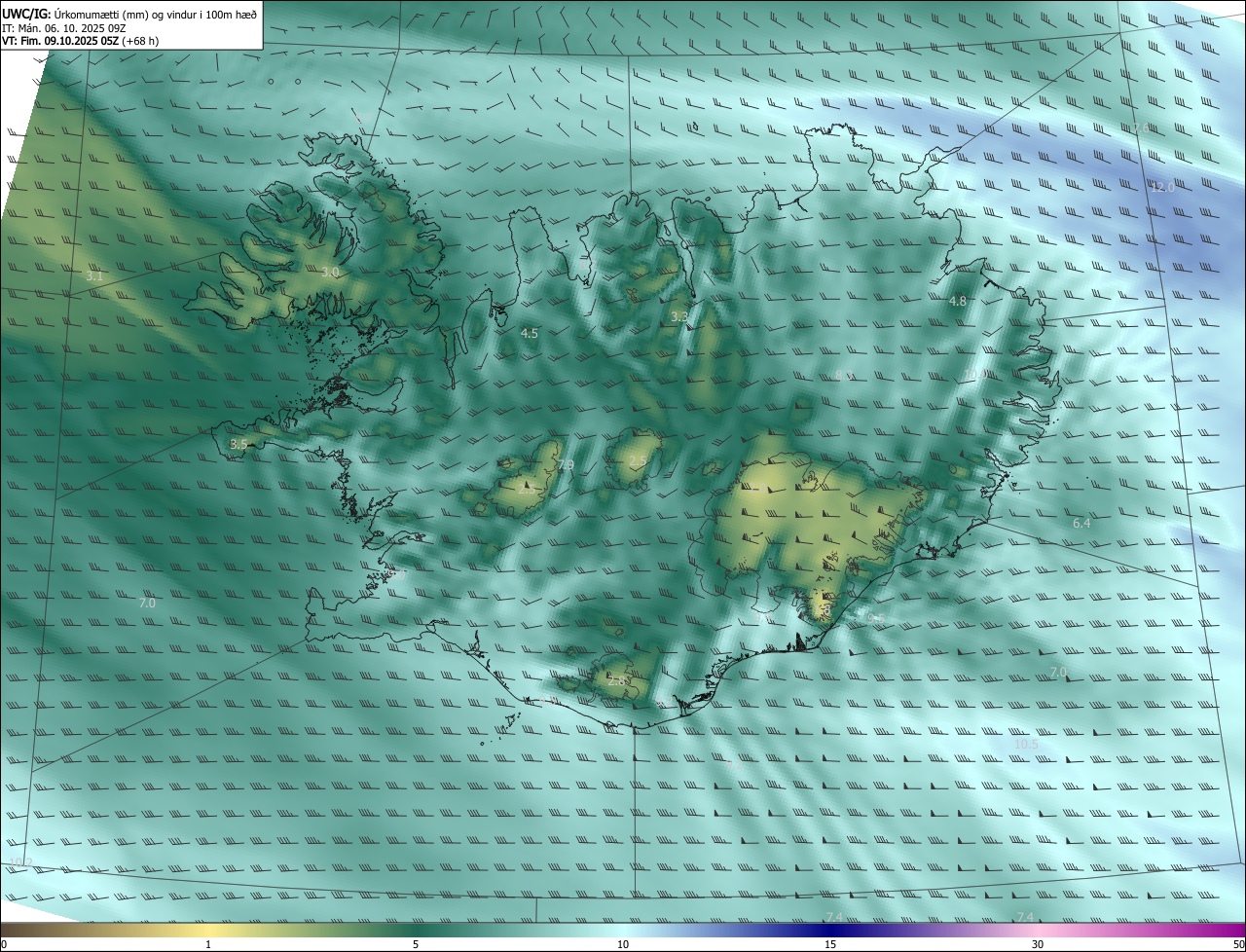Click the 15 tick on the color scale
The width and height of the screenshot is (1246, 952).
click(830, 944)
